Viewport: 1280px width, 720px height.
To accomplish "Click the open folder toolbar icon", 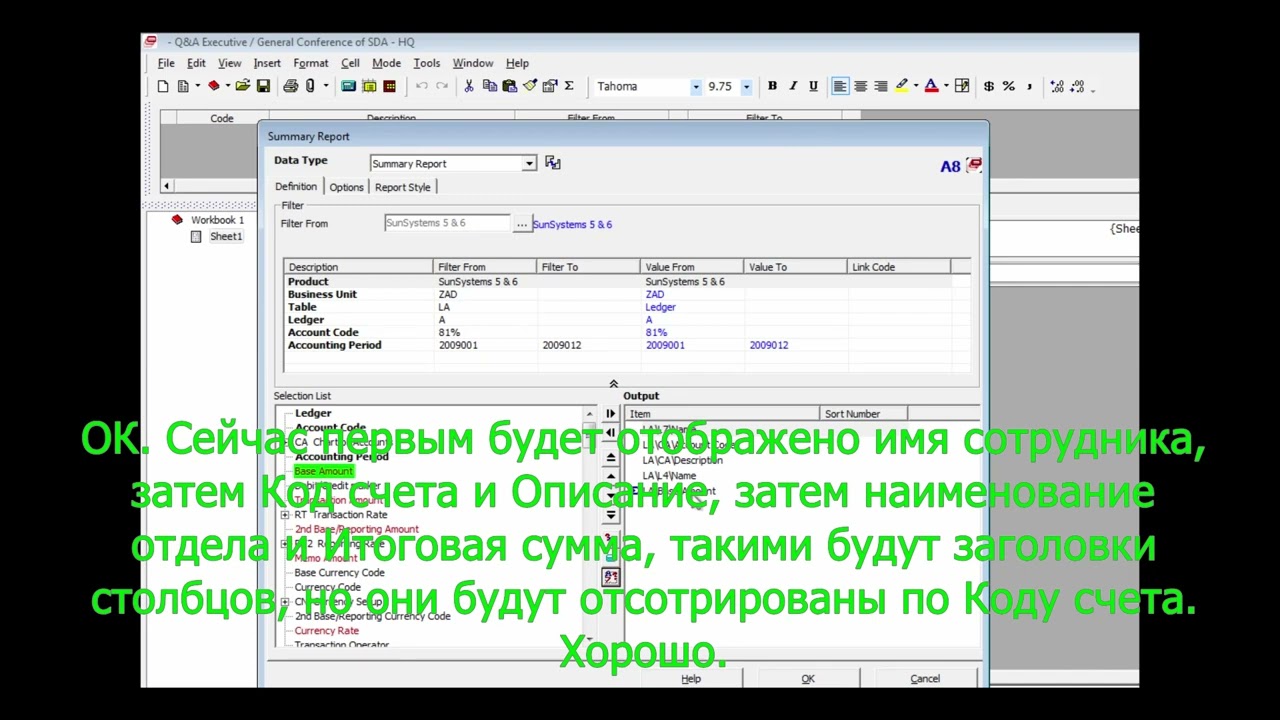I will pyautogui.click(x=242, y=86).
